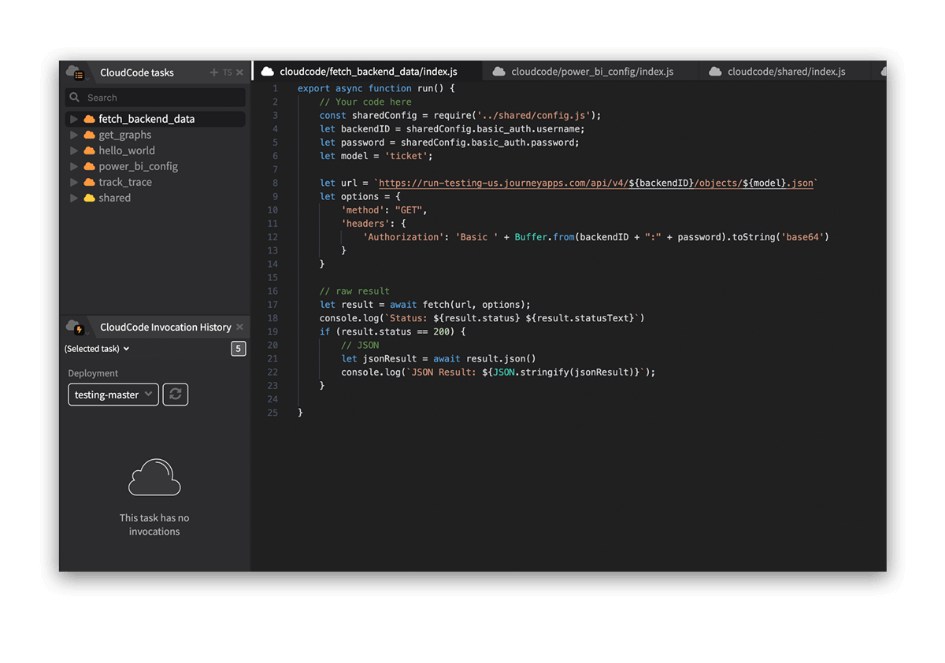Open the (Selected task) filter dropdown
The height and width of the screenshot is (663, 945).
pyautogui.click(x=97, y=349)
